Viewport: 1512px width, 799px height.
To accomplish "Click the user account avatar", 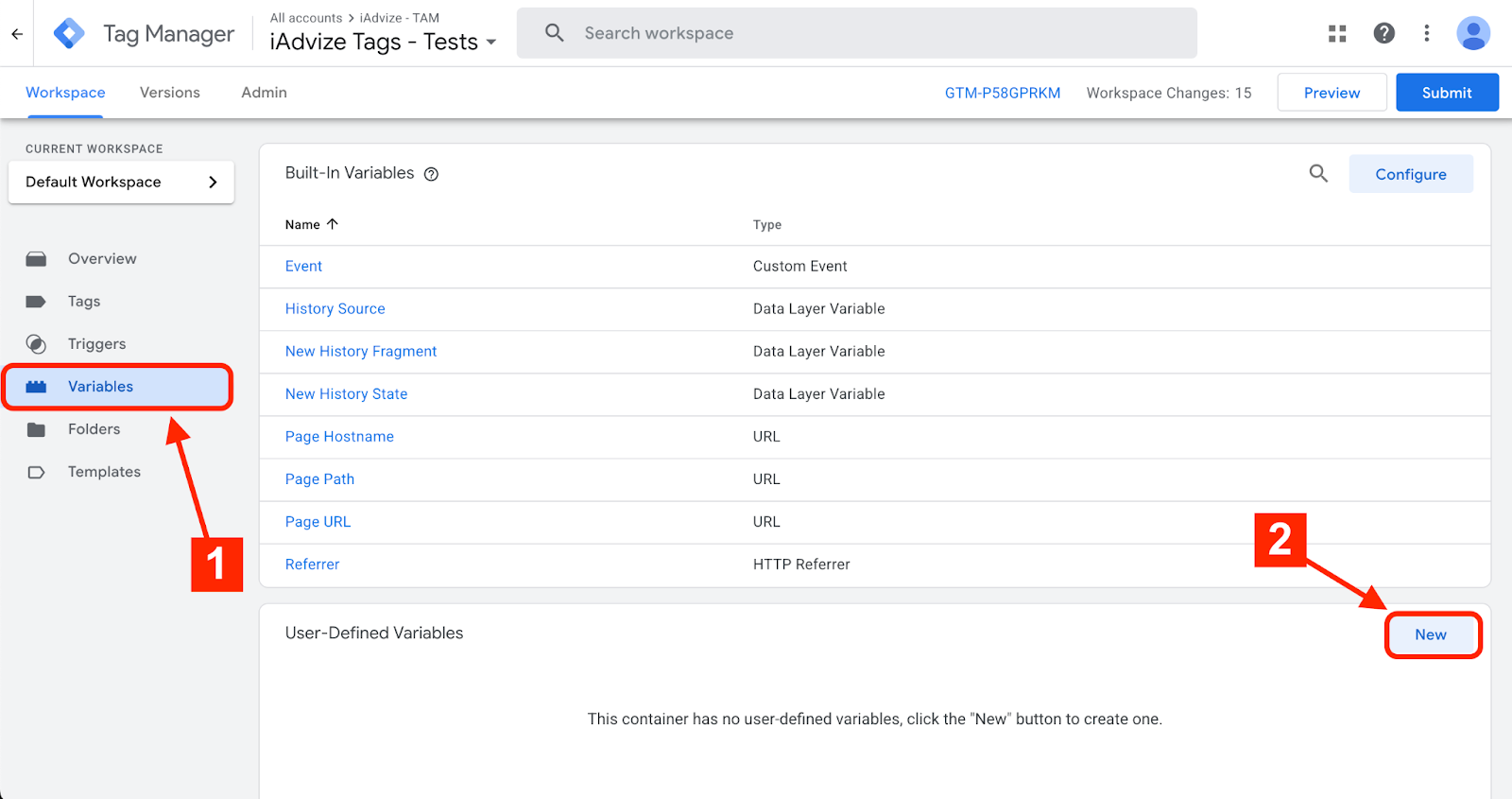I will click(x=1473, y=34).
